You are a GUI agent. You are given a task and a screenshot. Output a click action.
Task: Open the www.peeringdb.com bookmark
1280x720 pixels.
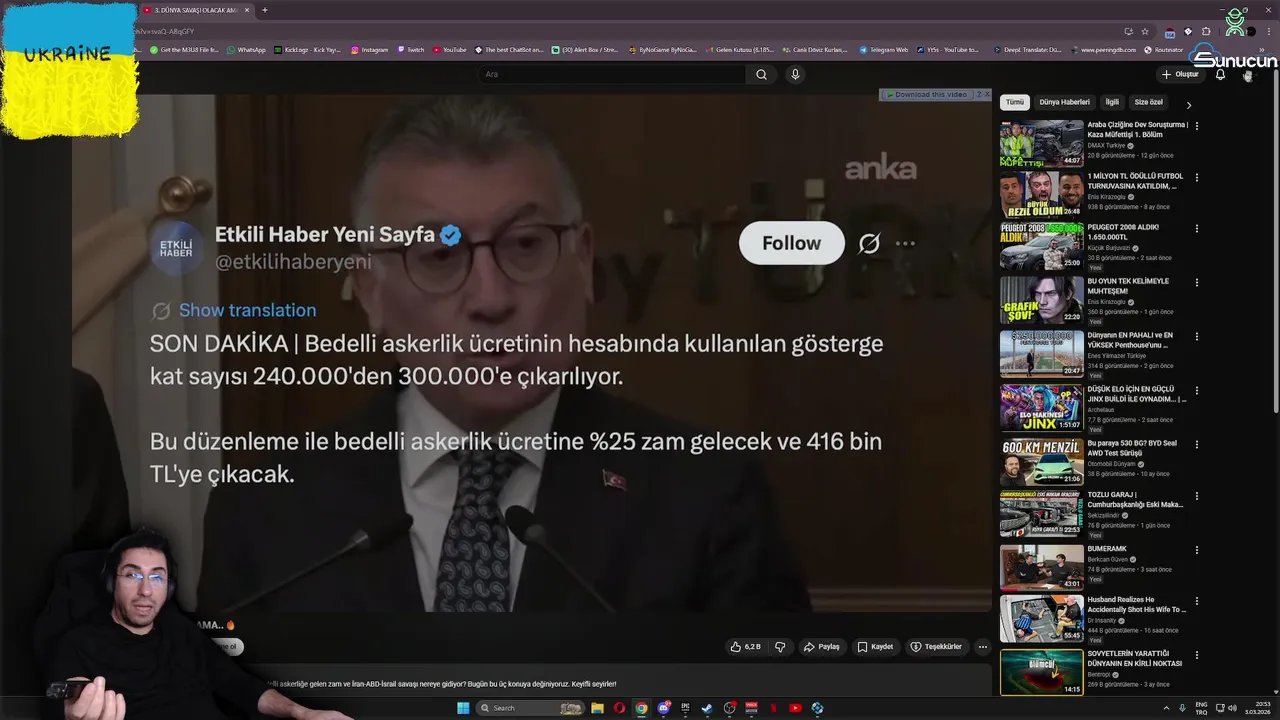click(x=1103, y=49)
